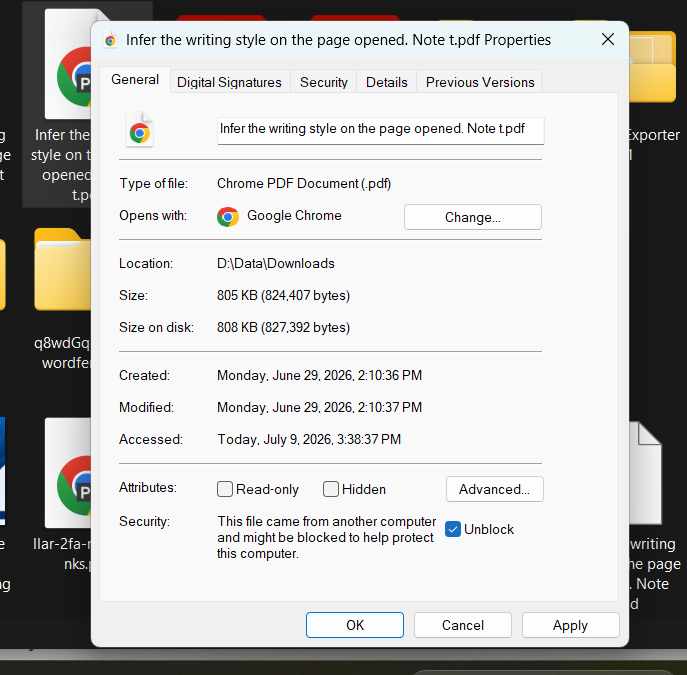Select the blank document icon at right

tap(646, 473)
